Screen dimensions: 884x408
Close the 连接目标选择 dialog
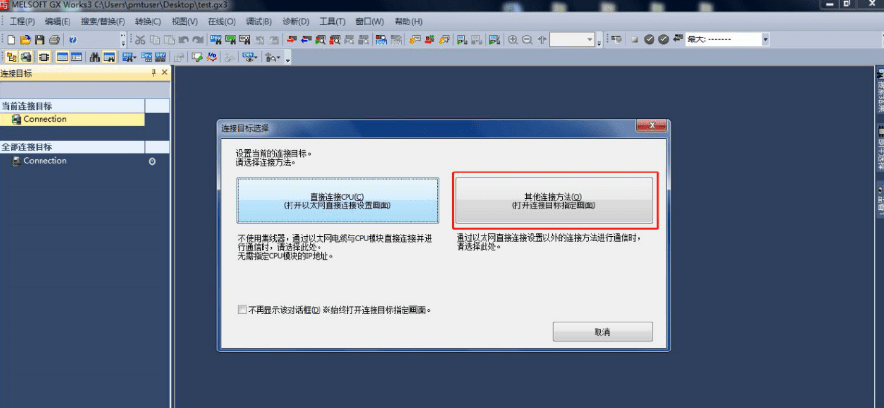coord(652,125)
